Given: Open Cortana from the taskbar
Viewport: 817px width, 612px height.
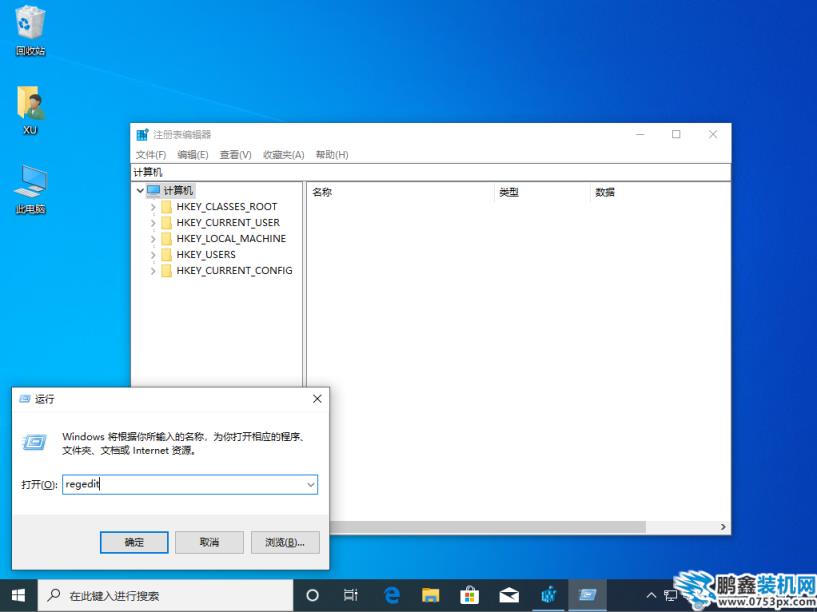Looking at the screenshot, I should coord(312,595).
